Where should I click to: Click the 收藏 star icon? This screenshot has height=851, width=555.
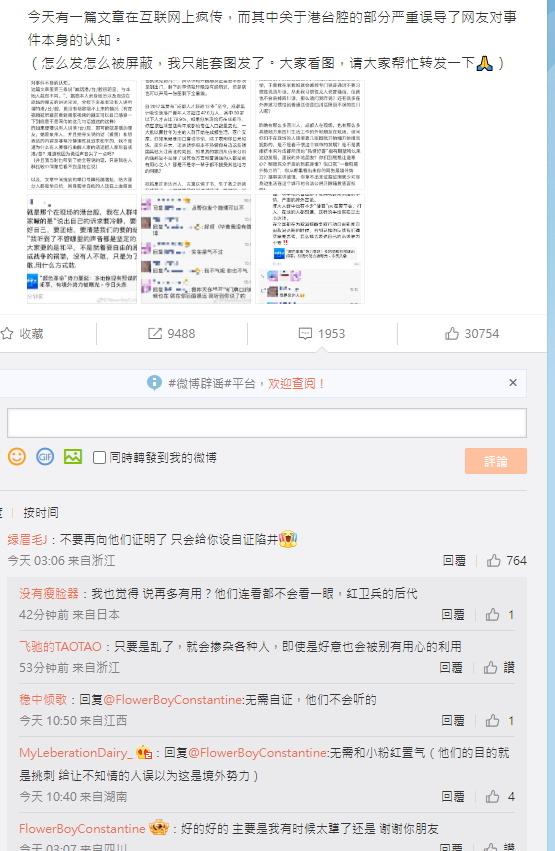pos(7,333)
